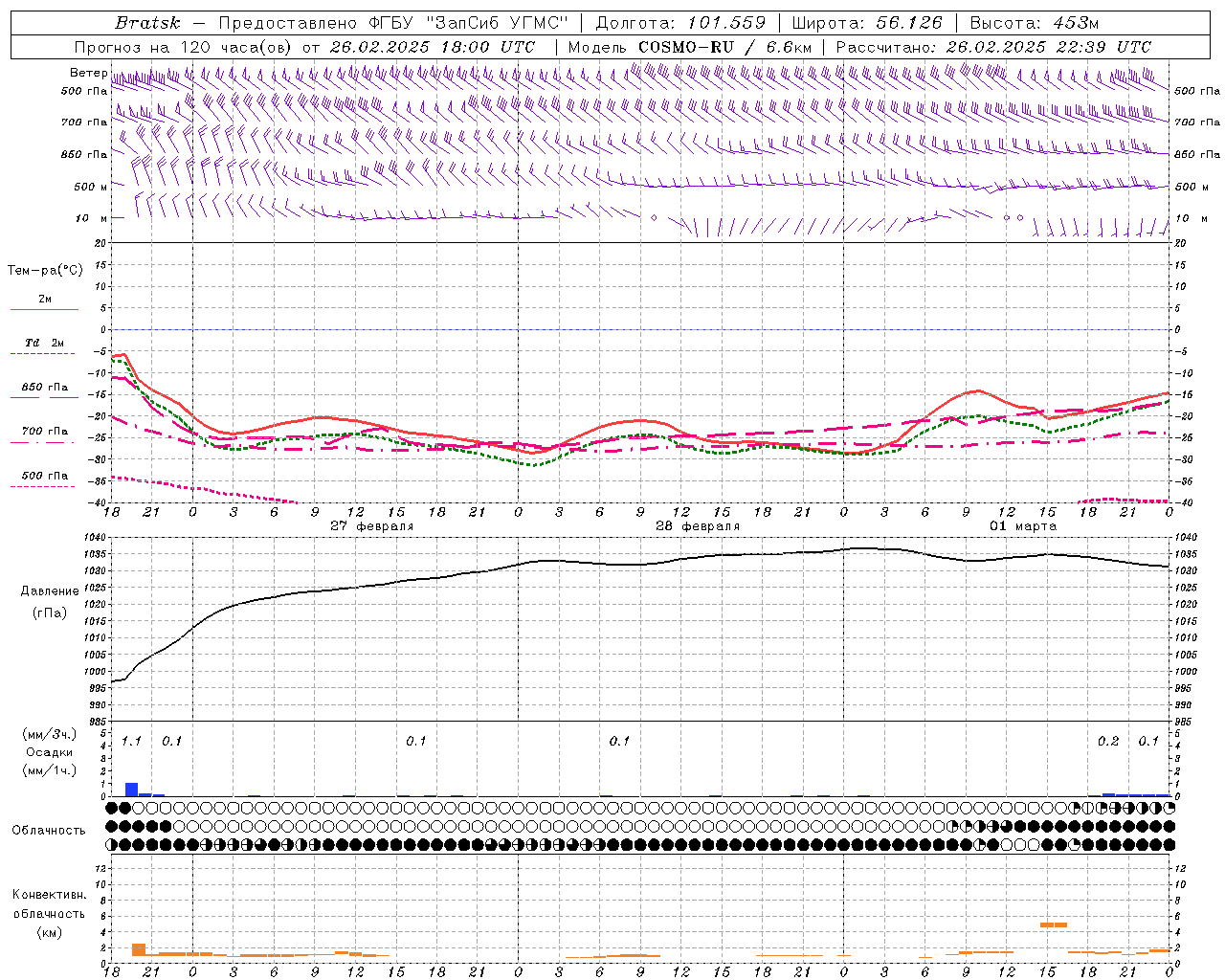
Task: Click the "850 гПа" entry in the temperature legend
Action: (x=44, y=388)
